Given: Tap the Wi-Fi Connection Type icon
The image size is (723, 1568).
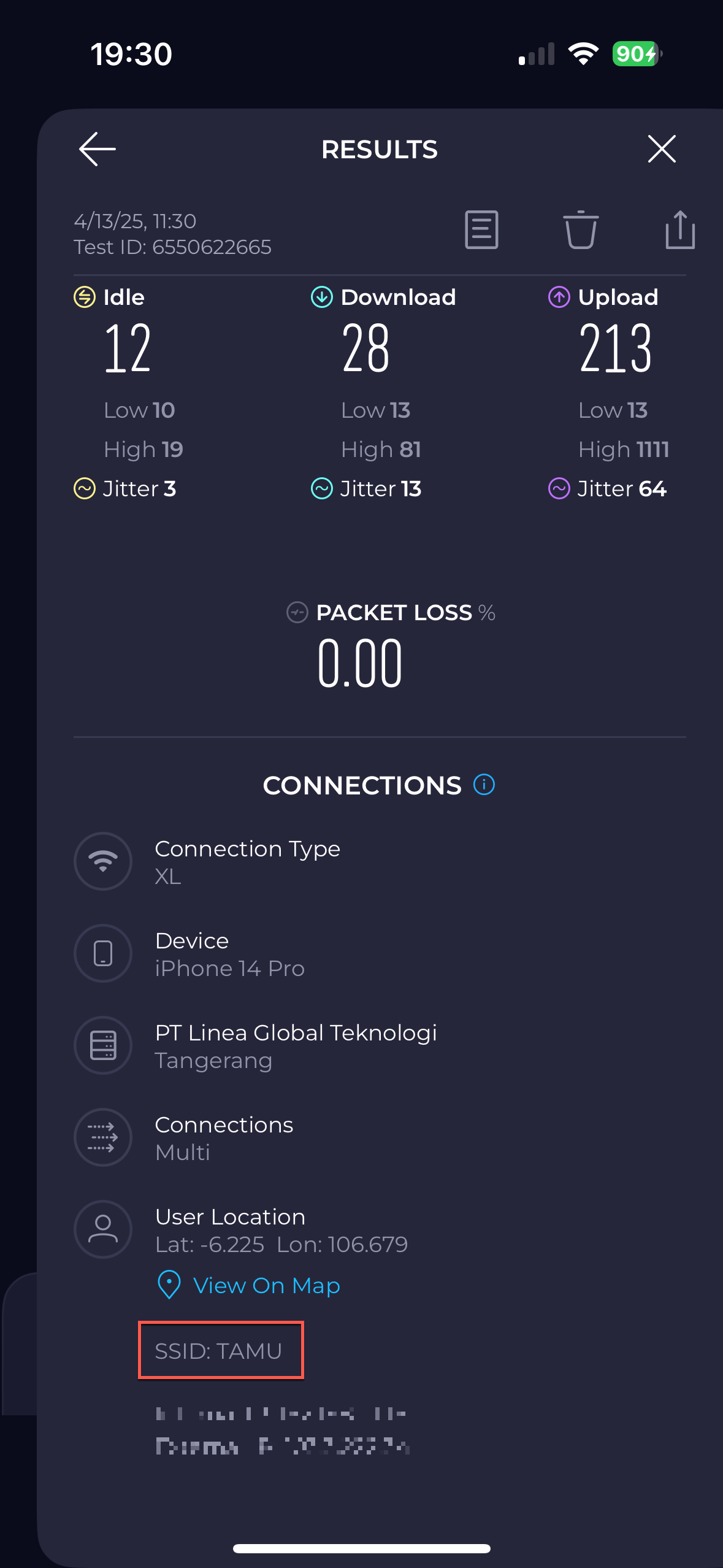Looking at the screenshot, I should [103, 861].
